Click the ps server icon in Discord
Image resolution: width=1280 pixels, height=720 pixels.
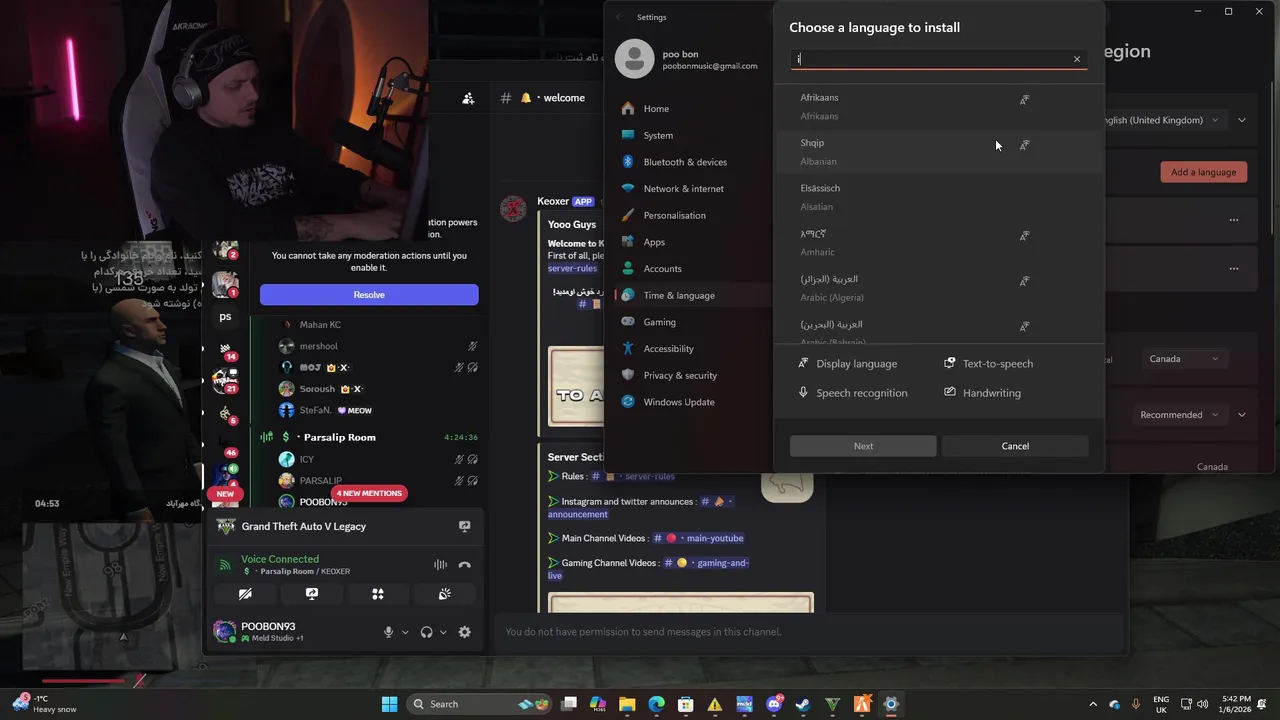pyautogui.click(x=225, y=316)
